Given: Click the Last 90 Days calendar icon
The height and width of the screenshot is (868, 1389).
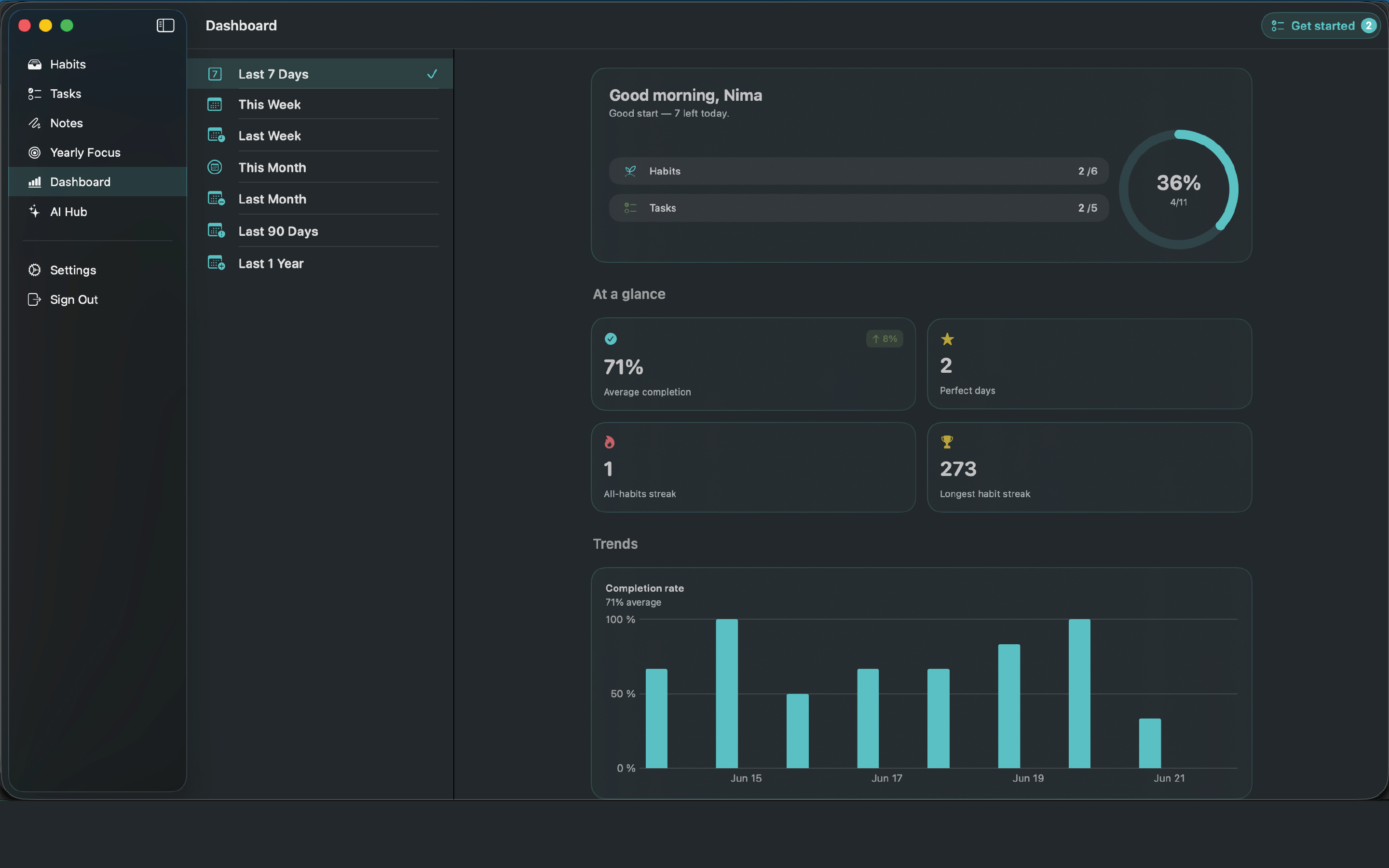Looking at the screenshot, I should point(216,231).
